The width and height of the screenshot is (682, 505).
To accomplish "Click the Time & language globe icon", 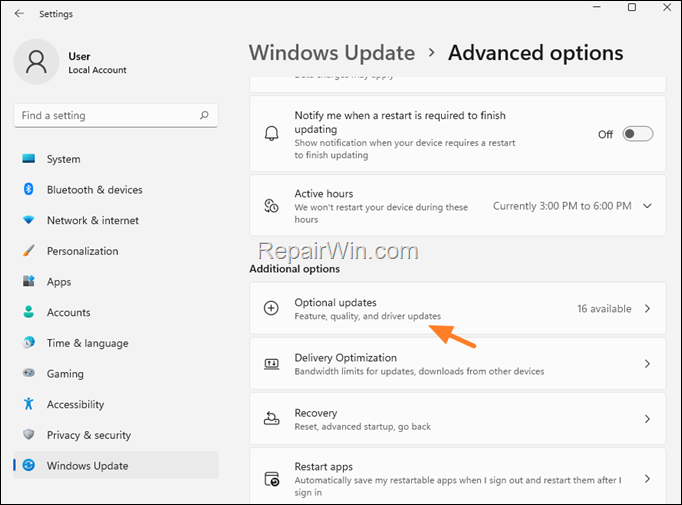I will pos(29,342).
